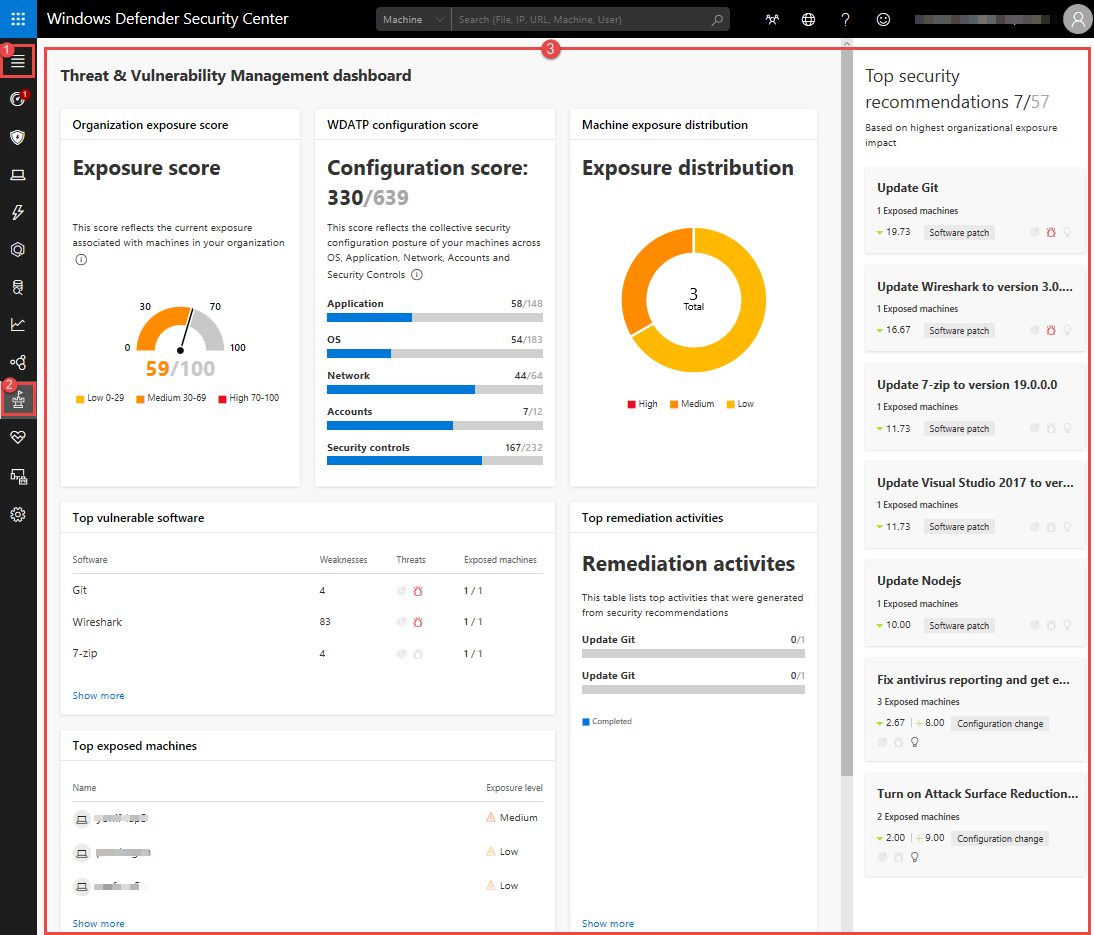The height and width of the screenshot is (935, 1094).
Task: Open Alerts queue lightning icon
Action: tap(18, 212)
